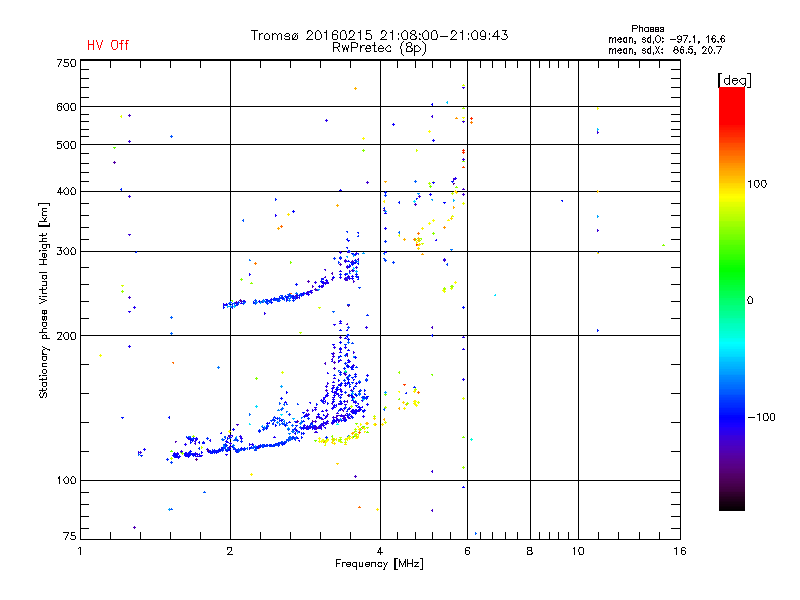Click the x-axis label '1'

[80, 551]
